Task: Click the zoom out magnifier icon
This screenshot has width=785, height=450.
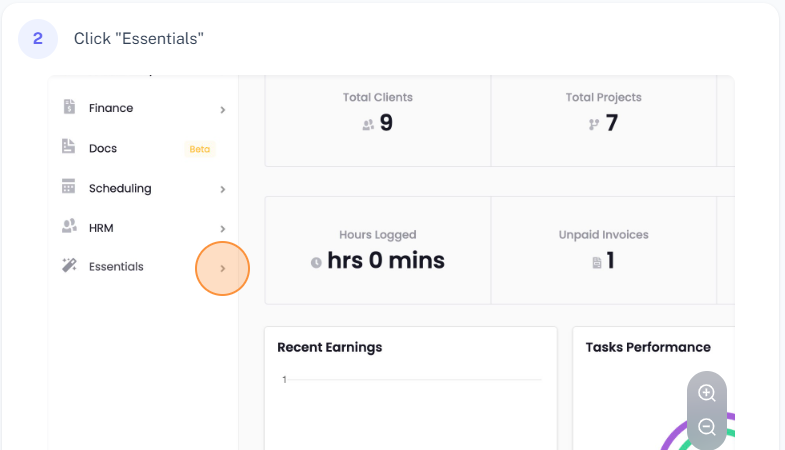Action: tap(707, 427)
